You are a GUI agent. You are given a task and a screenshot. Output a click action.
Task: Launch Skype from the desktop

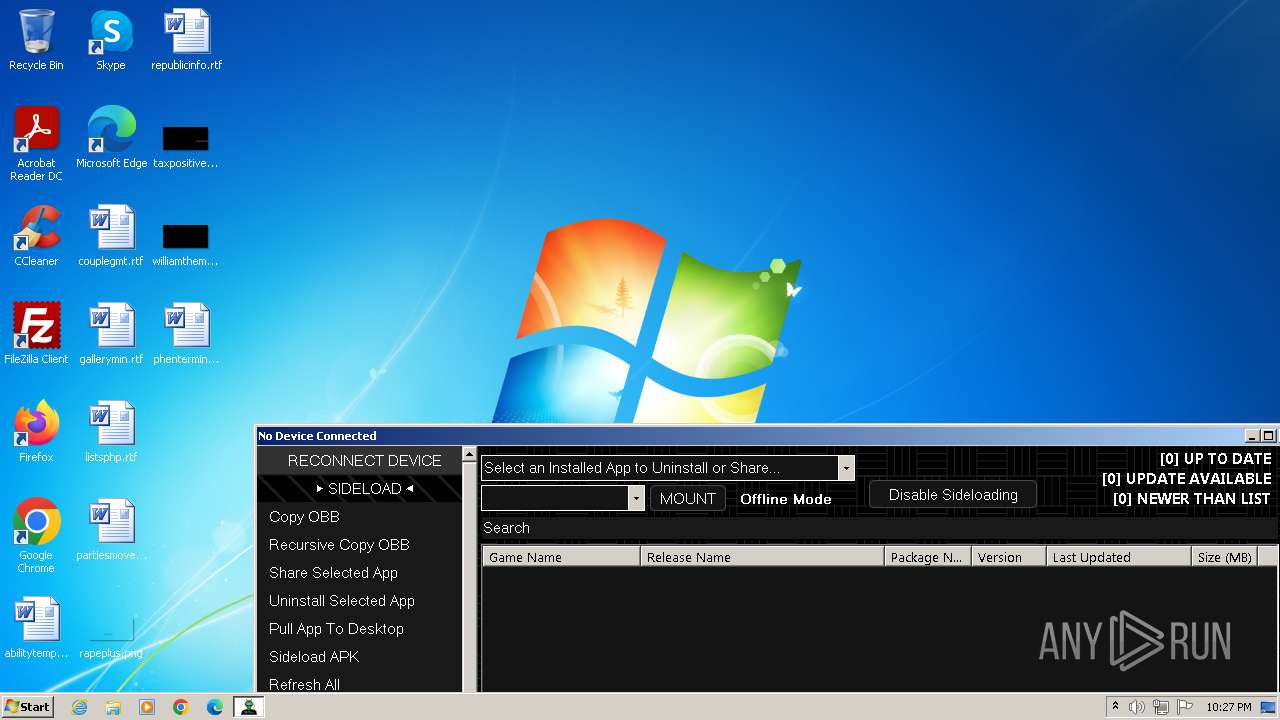point(110,40)
